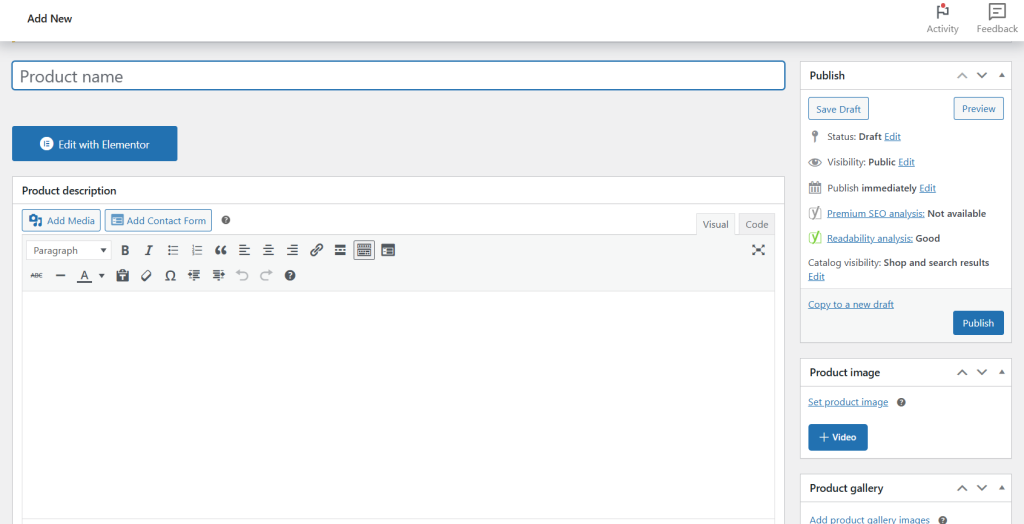The height and width of the screenshot is (524, 1024).
Task: Edit the publish immediately schedule
Action: coord(927,188)
